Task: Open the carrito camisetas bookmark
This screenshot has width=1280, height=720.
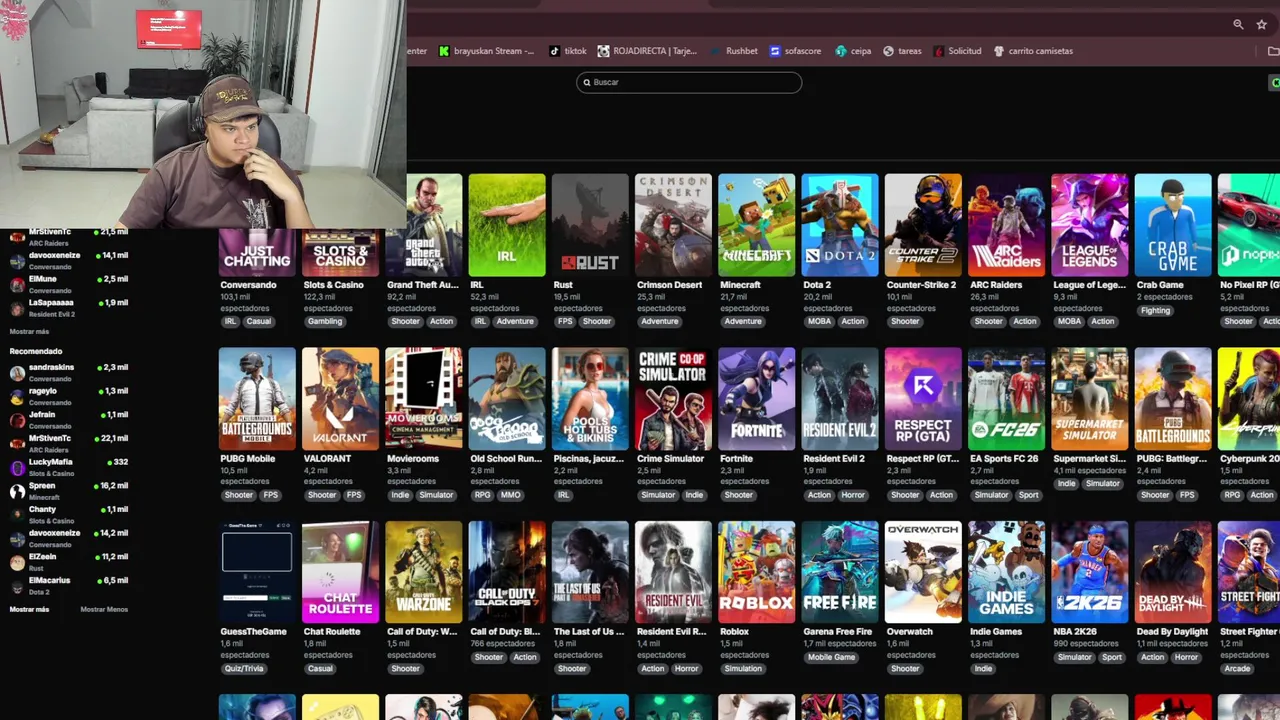Action: pyautogui.click(x=1033, y=51)
